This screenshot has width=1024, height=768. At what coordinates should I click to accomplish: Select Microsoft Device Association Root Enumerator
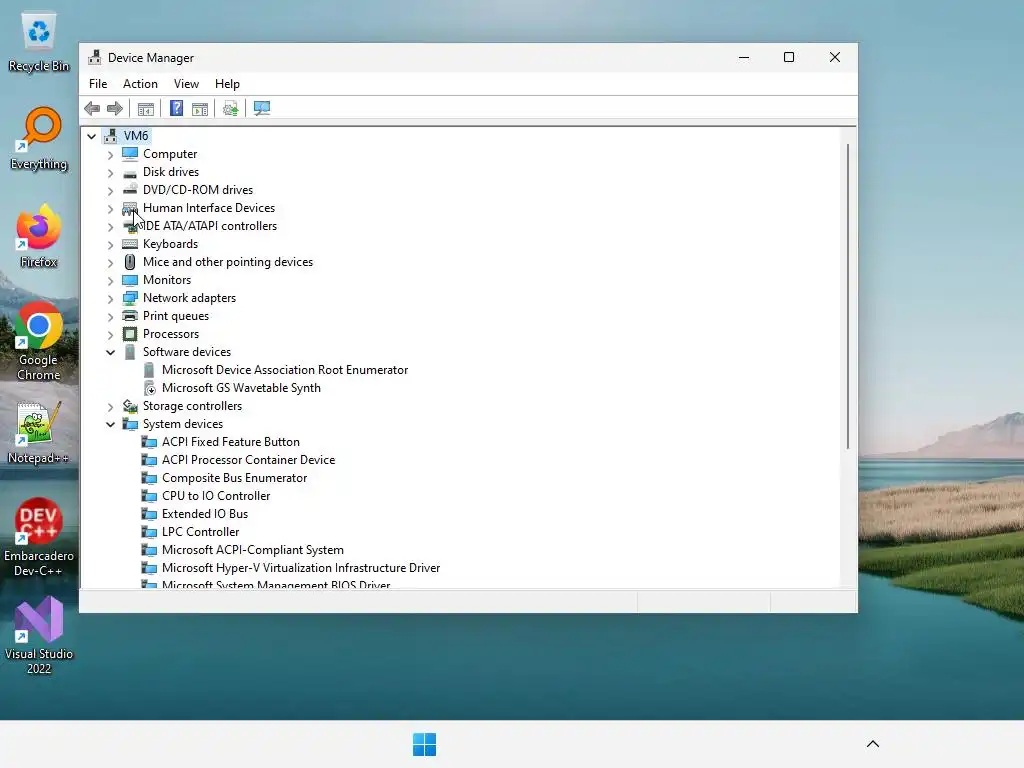[285, 370]
